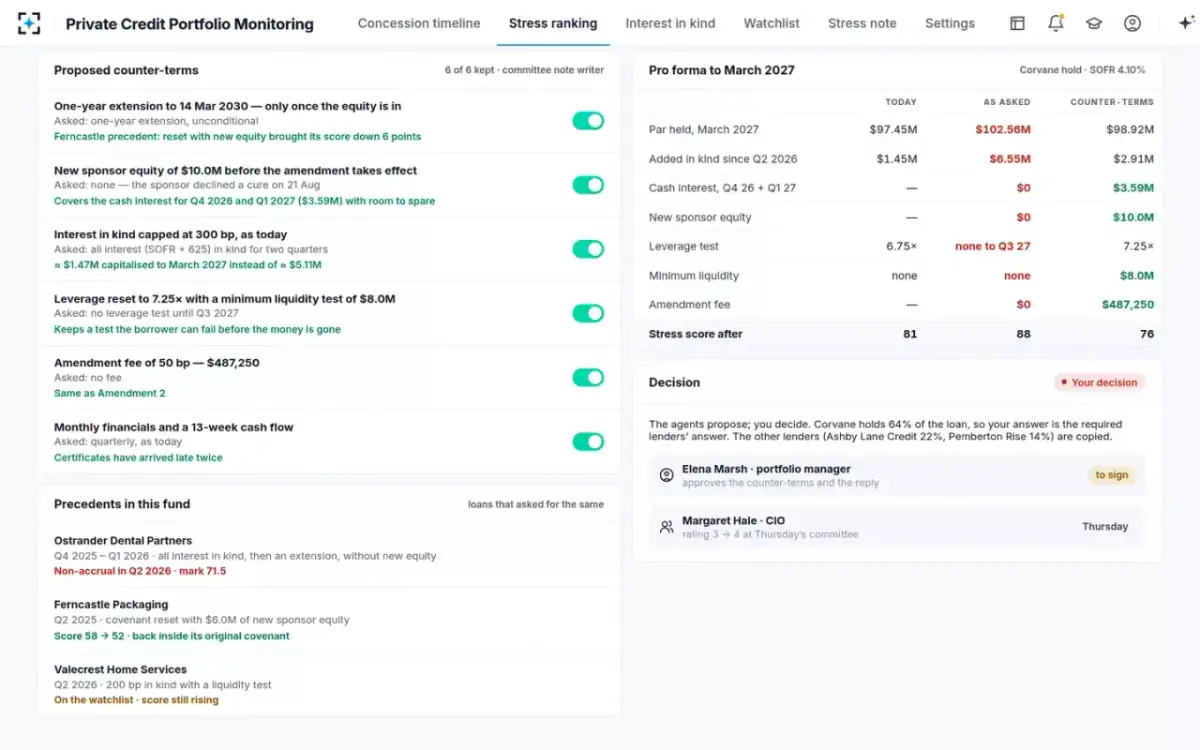
Task: Click the Private Credit Portfolio Monitoring title
Action: pos(189,24)
